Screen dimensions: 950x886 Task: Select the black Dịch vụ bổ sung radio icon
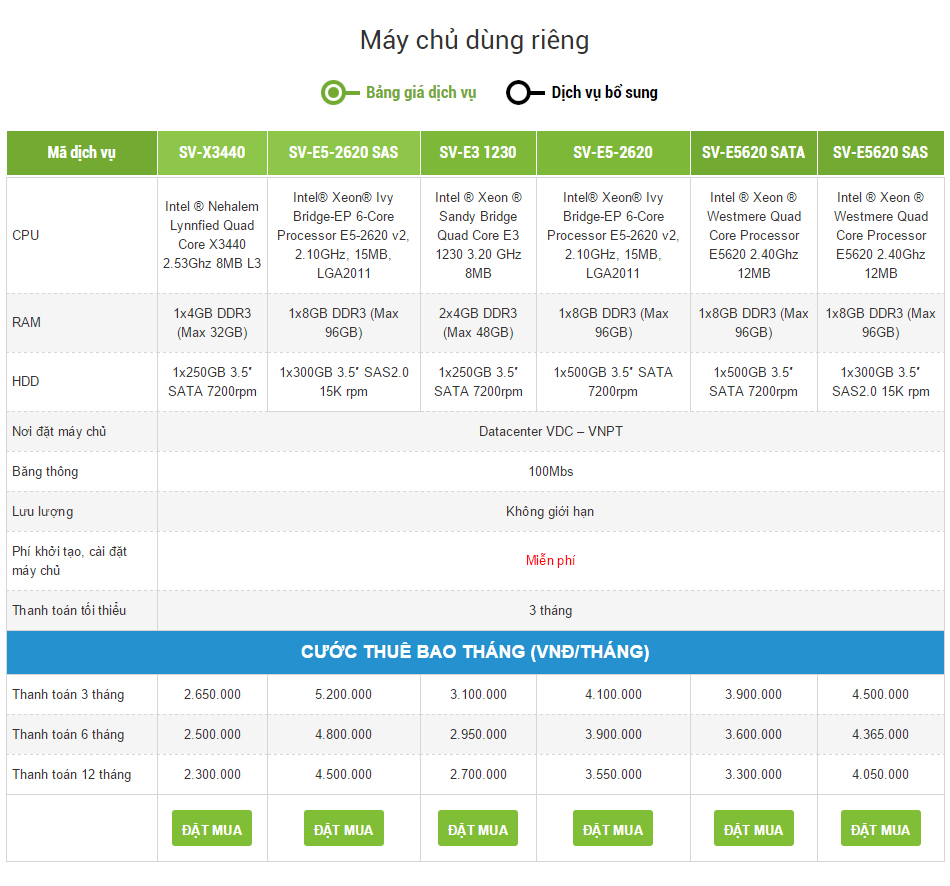click(x=518, y=93)
